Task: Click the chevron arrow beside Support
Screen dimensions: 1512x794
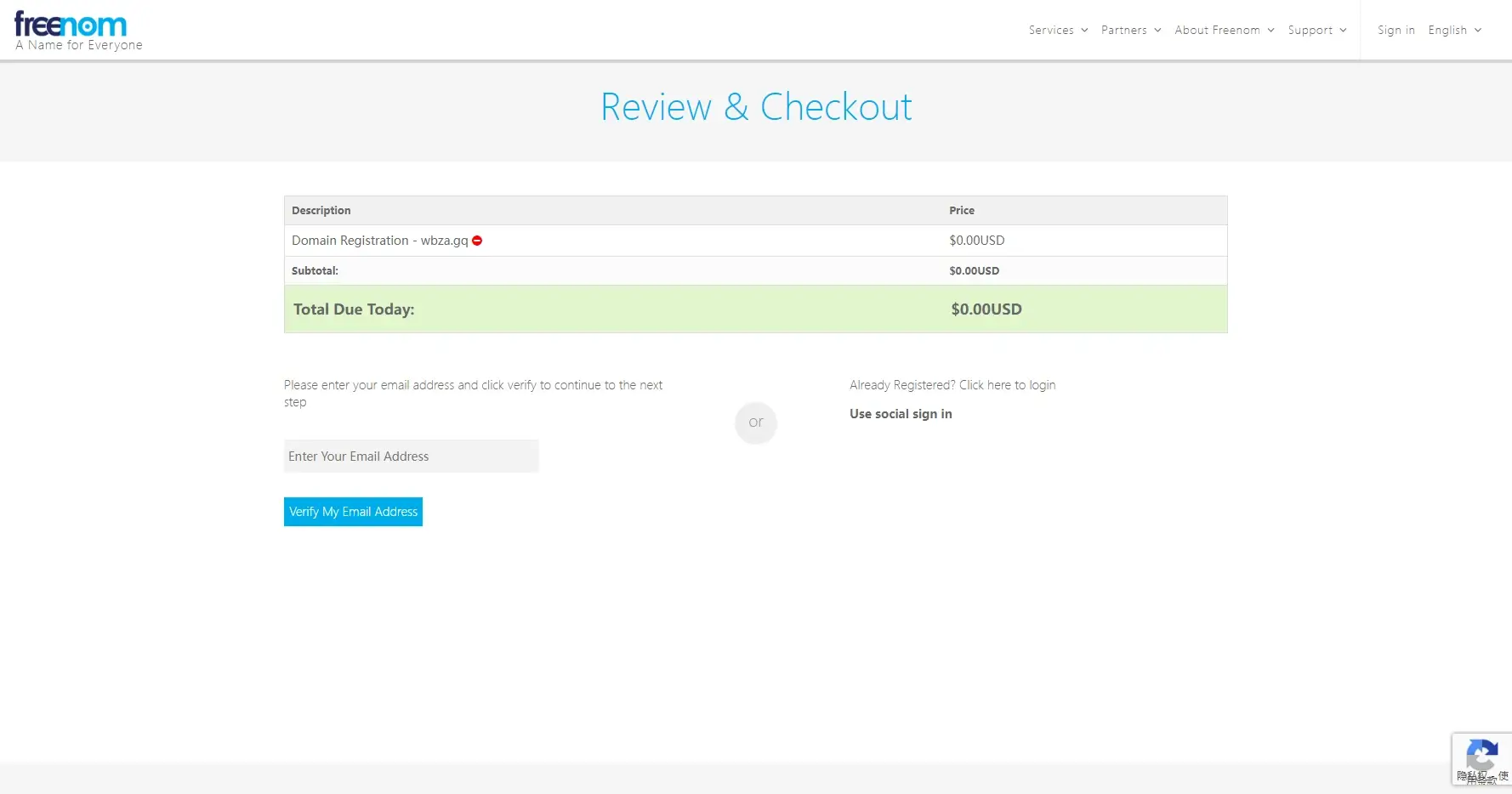Action: click(x=1343, y=31)
